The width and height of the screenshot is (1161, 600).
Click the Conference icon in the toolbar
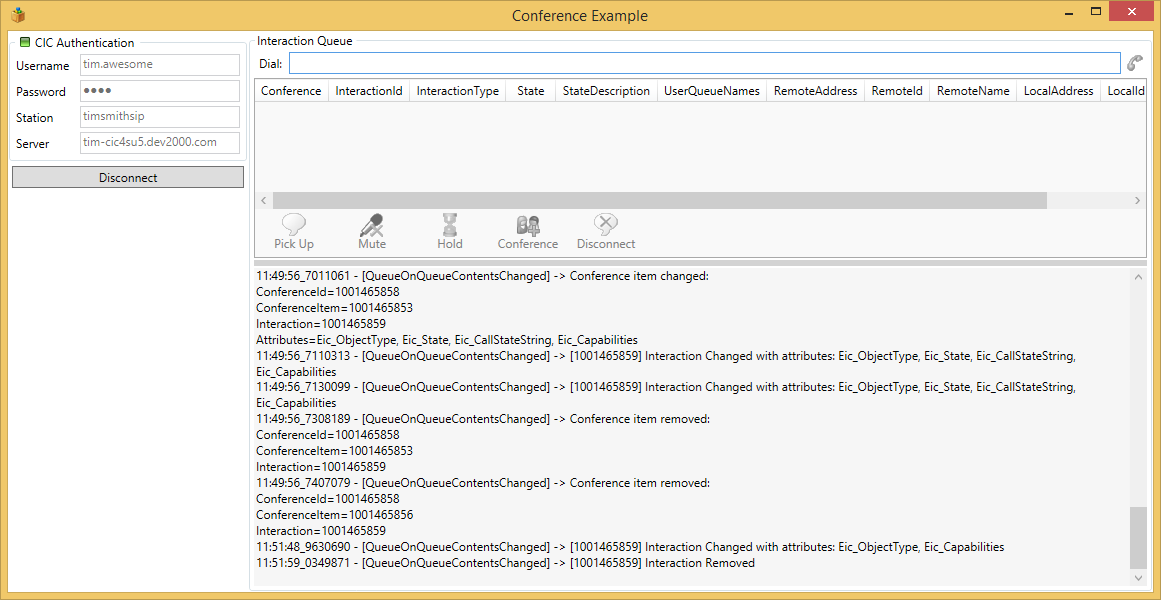click(528, 224)
